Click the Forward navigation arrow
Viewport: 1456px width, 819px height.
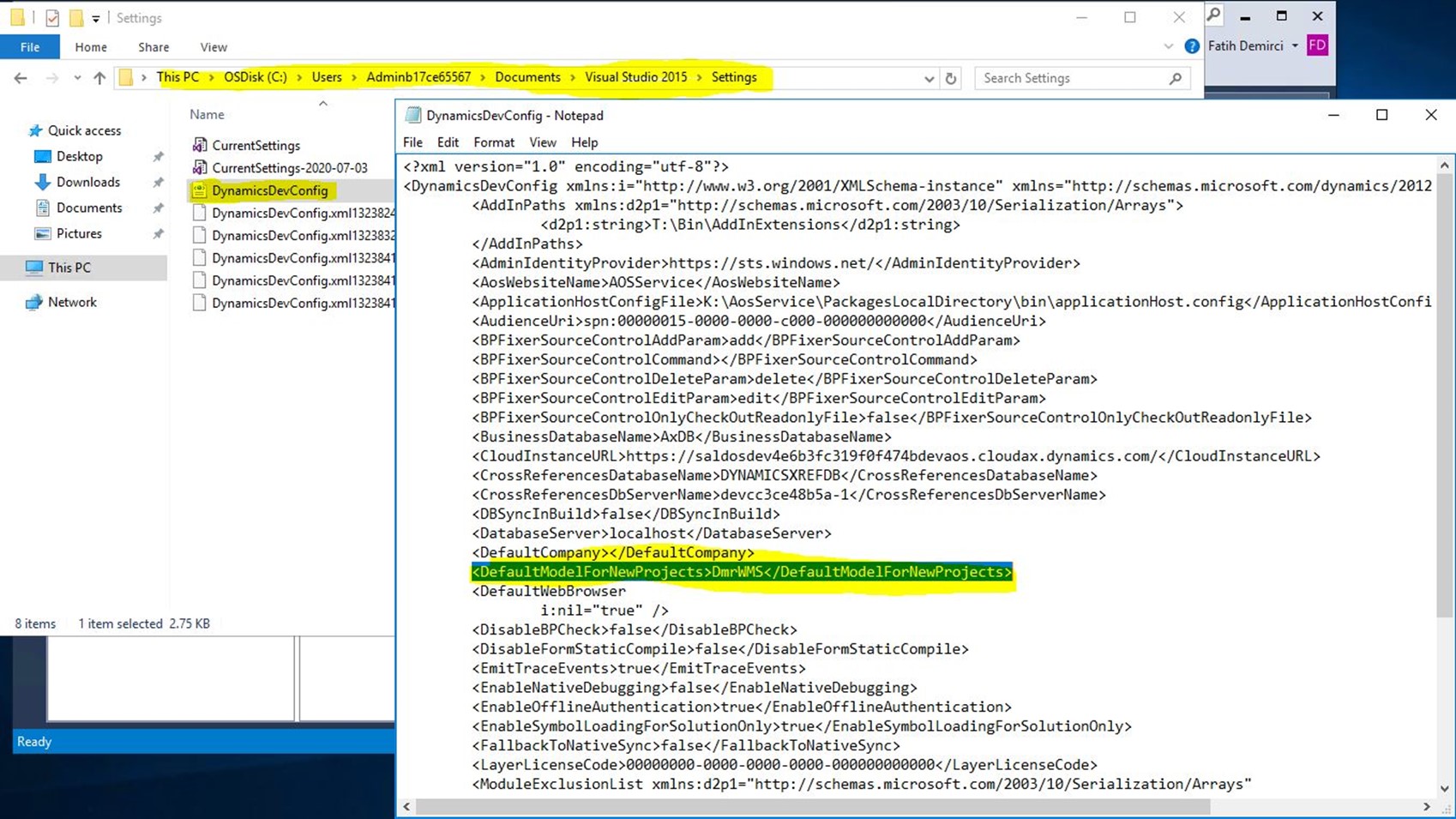tap(52, 78)
